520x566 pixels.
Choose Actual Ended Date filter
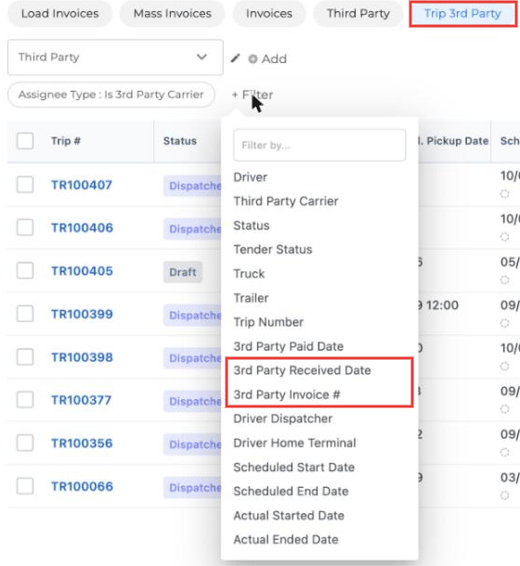[x=286, y=540]
